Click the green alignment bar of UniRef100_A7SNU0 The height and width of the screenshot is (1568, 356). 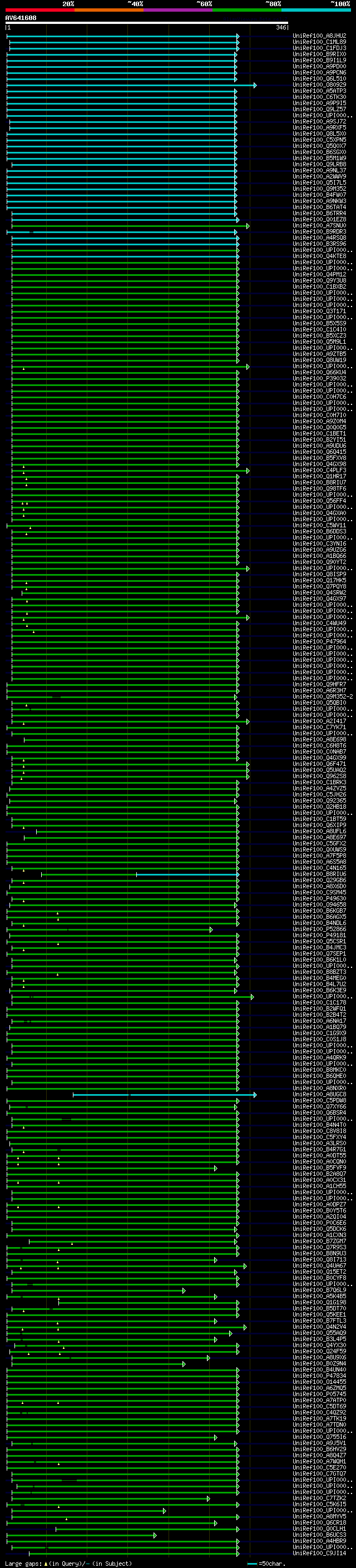coord(130,226)
